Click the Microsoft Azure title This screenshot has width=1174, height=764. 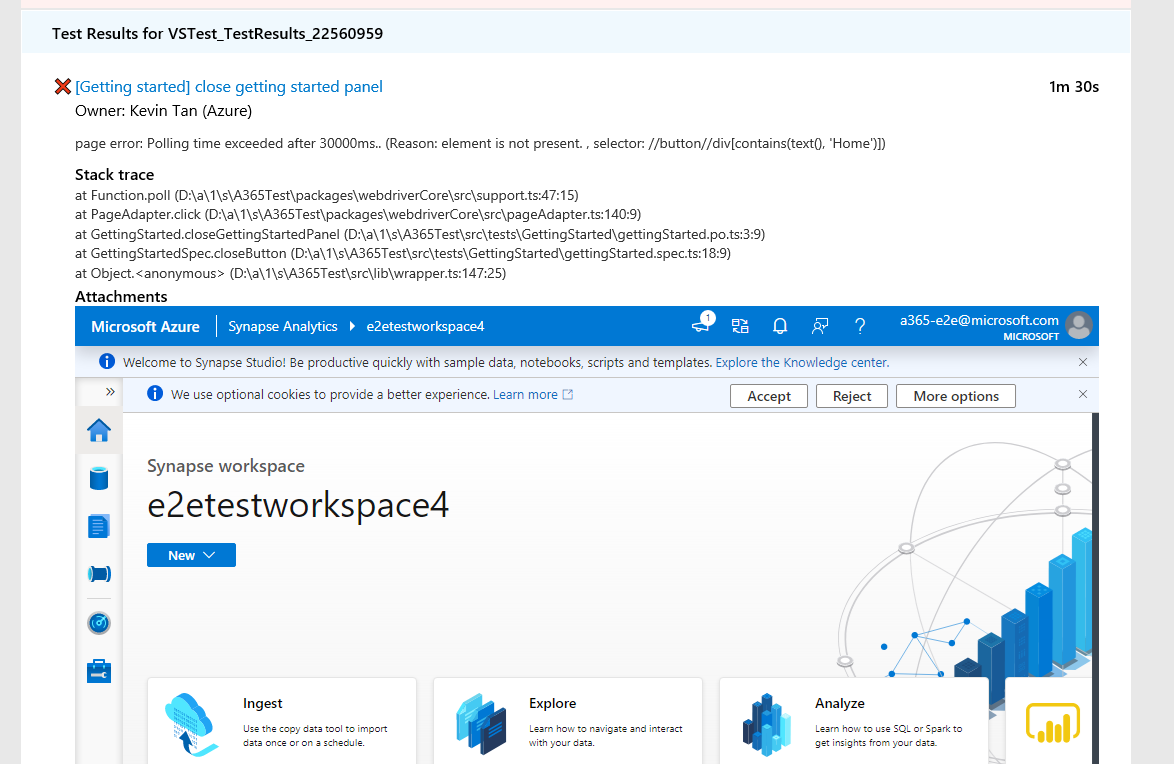[145, 327]
